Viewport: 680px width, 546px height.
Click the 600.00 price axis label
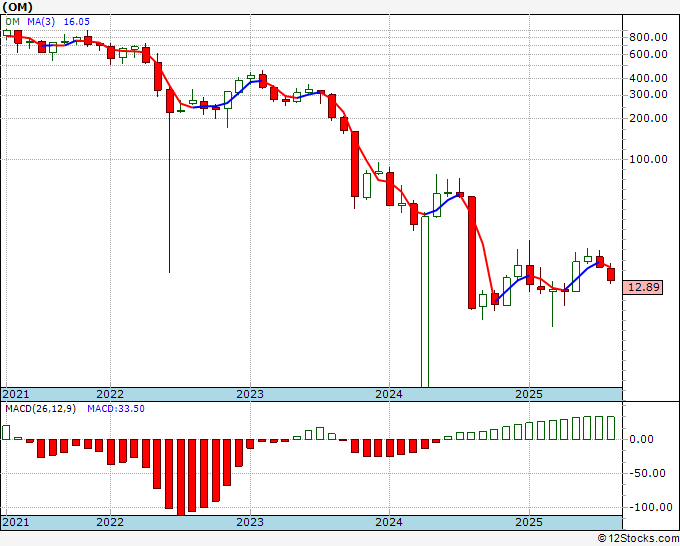[x=648, y=54]
